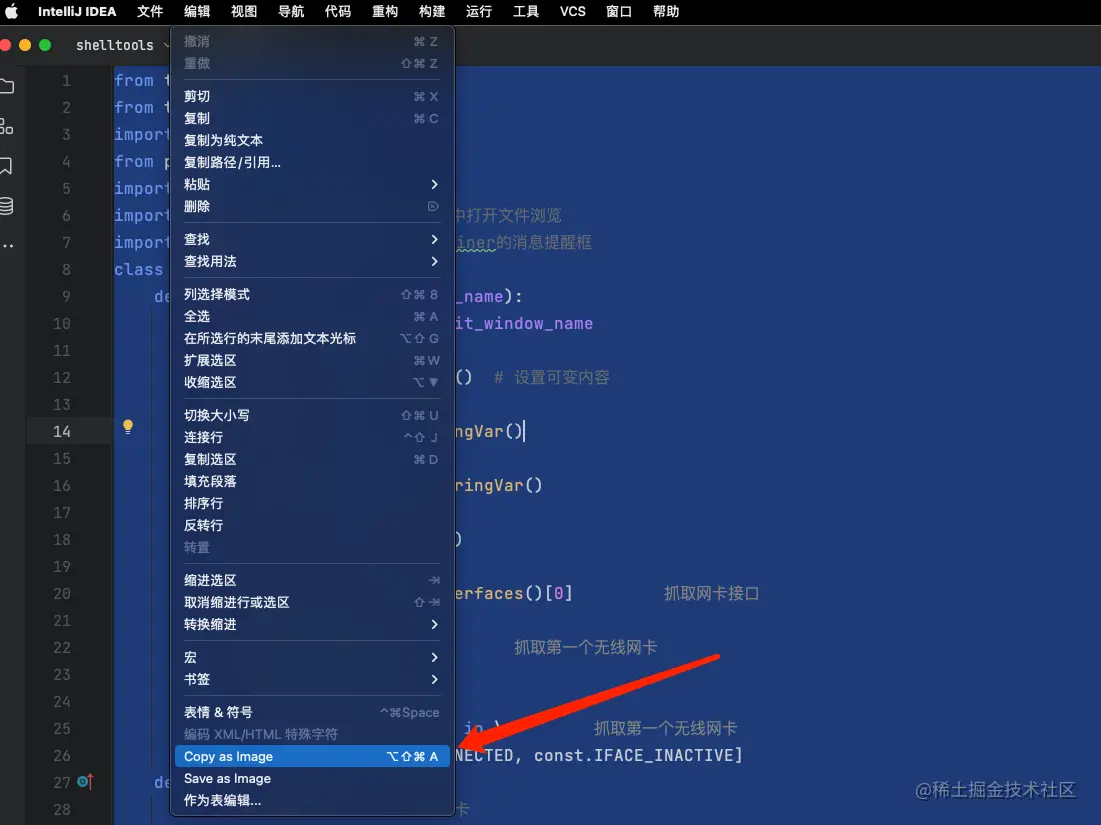1101x825 pixels.
Task: Choose 扩展选区 menu entry
Action: coord(312,360)
